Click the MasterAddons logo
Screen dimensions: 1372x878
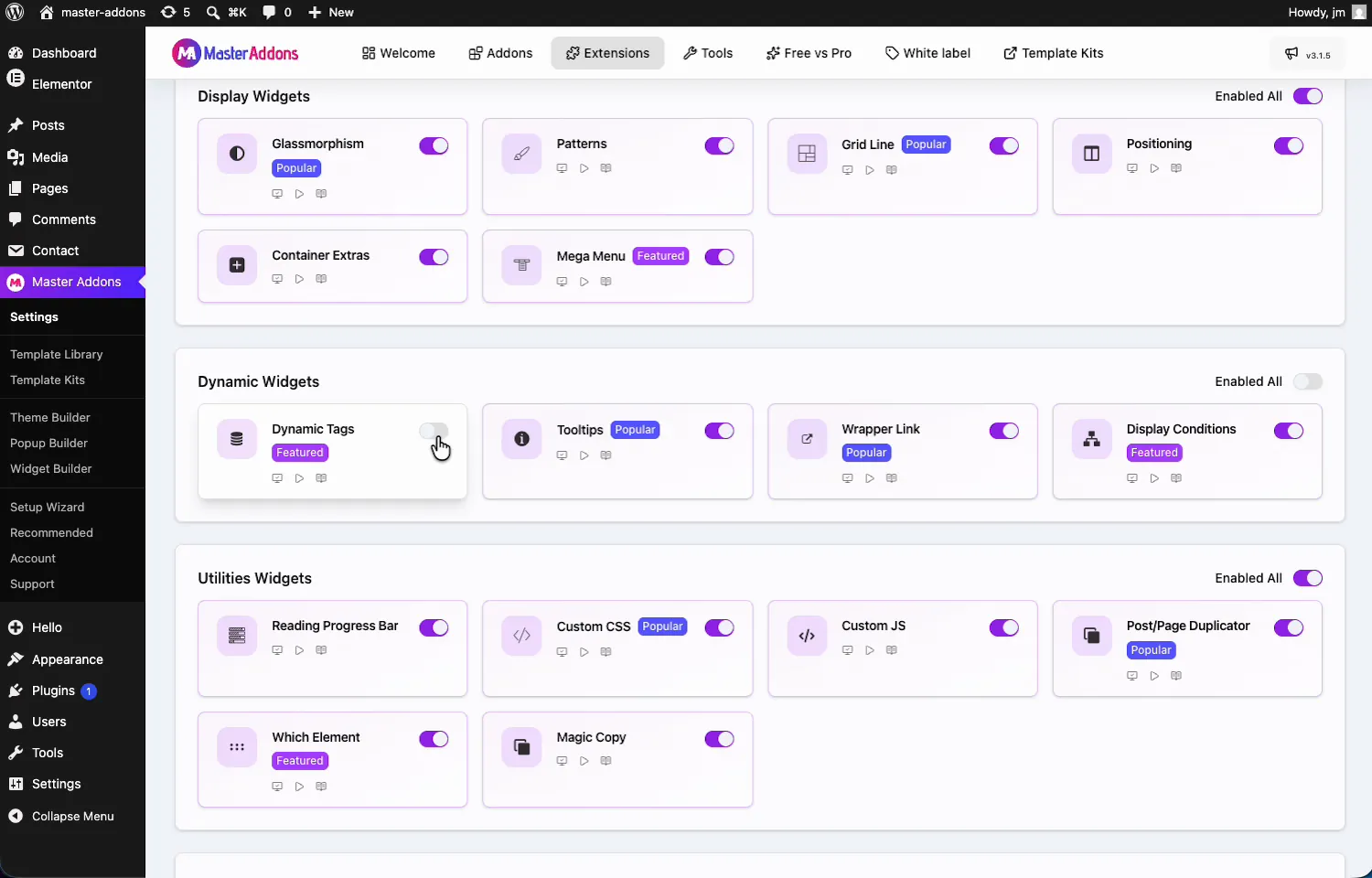(x=235, y=53)
